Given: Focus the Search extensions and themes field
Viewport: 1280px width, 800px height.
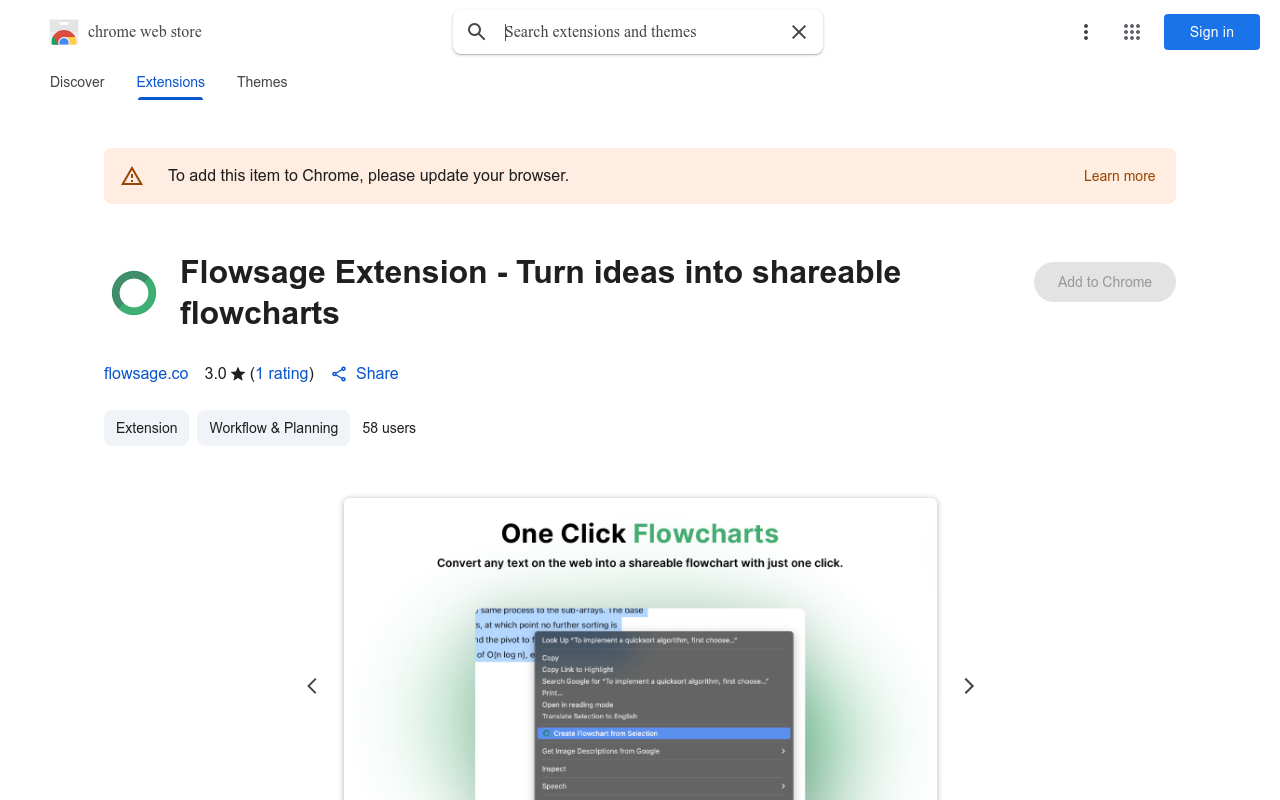Looking at the screenshot, I should point(640,32).
